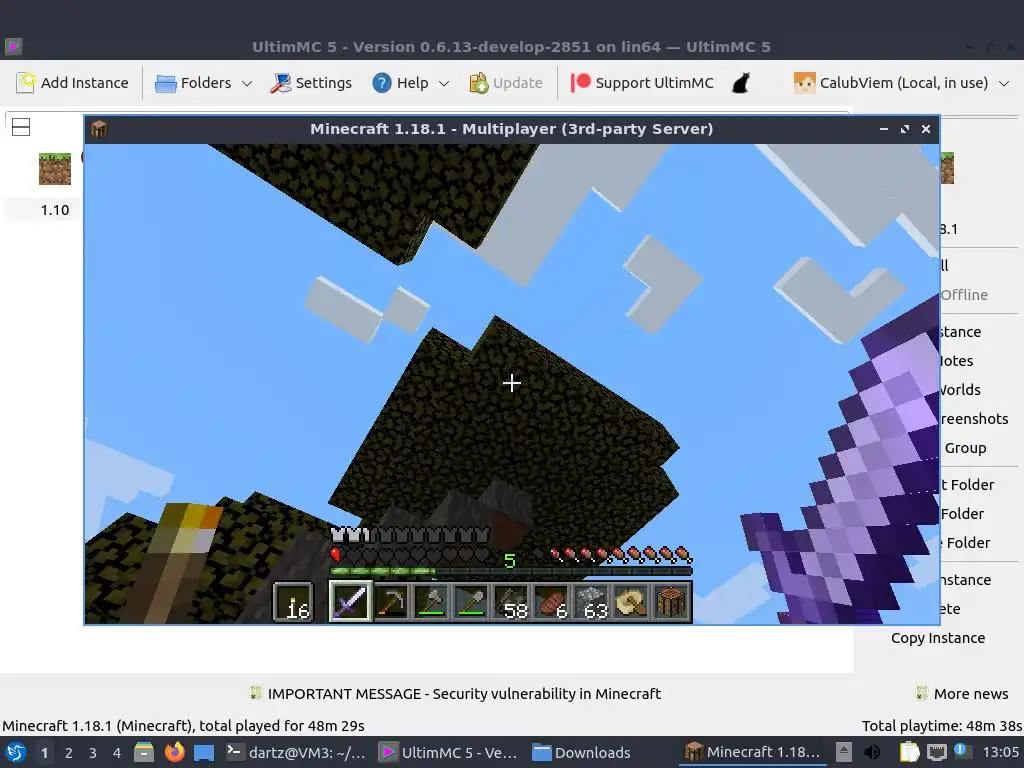Click the More news button
This screenshot has width=1024, height=768.
point(962,694)
